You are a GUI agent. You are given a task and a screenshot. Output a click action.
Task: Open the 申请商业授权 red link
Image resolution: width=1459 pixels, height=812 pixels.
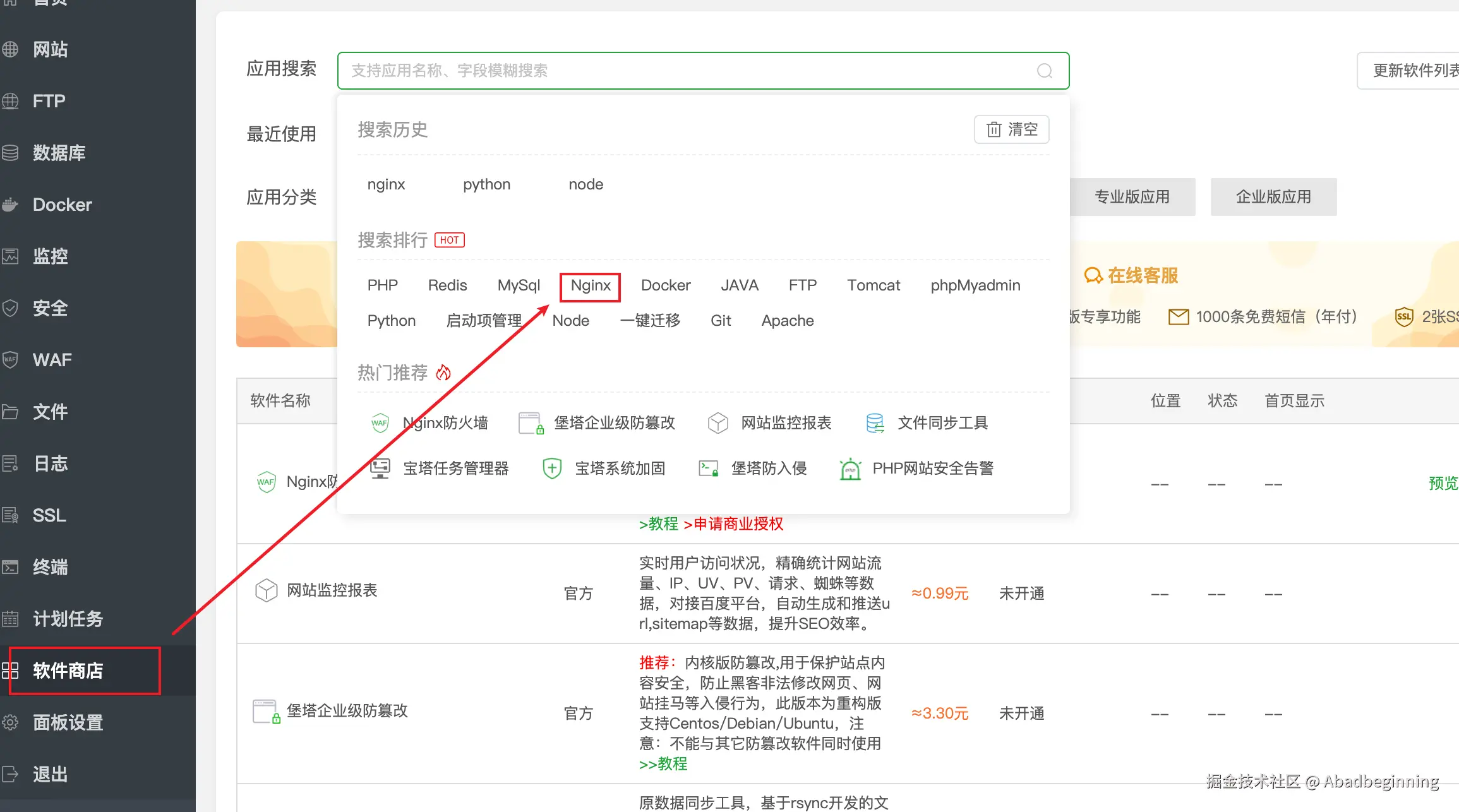733,524
